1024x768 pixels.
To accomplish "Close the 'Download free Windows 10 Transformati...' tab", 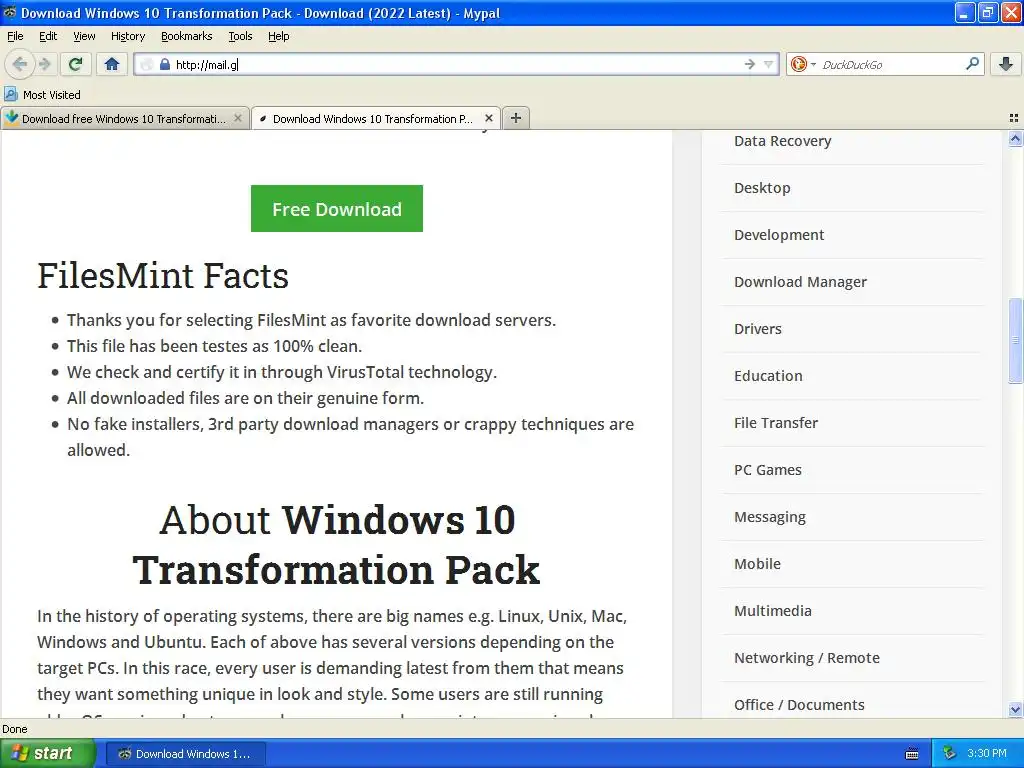I will click(238, 118).
